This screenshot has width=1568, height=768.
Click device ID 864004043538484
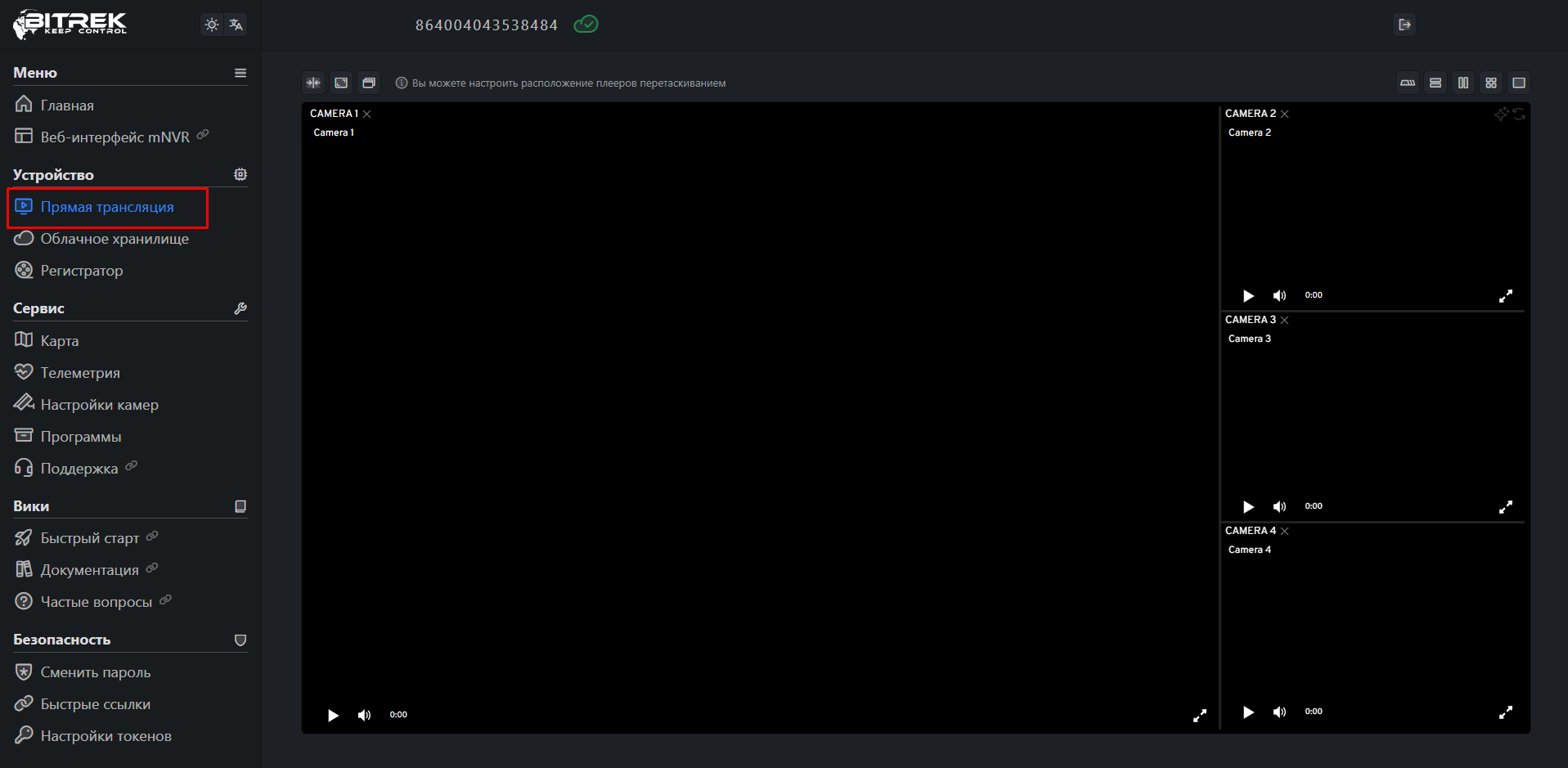[x=487, y=25]
